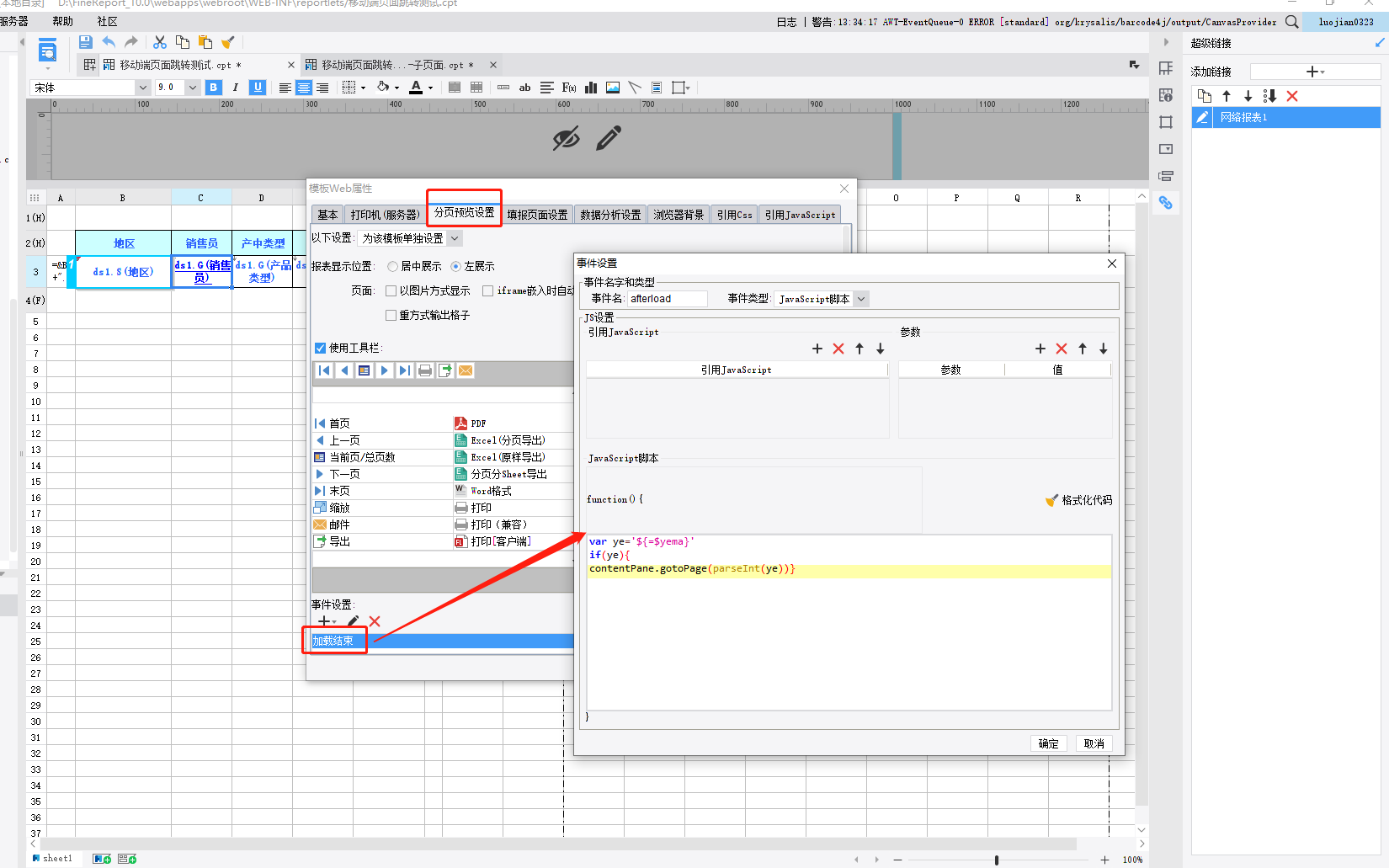Select the 居中展示 radio button
Viewport: 1389px width, 868px height.
coord(393,267)
